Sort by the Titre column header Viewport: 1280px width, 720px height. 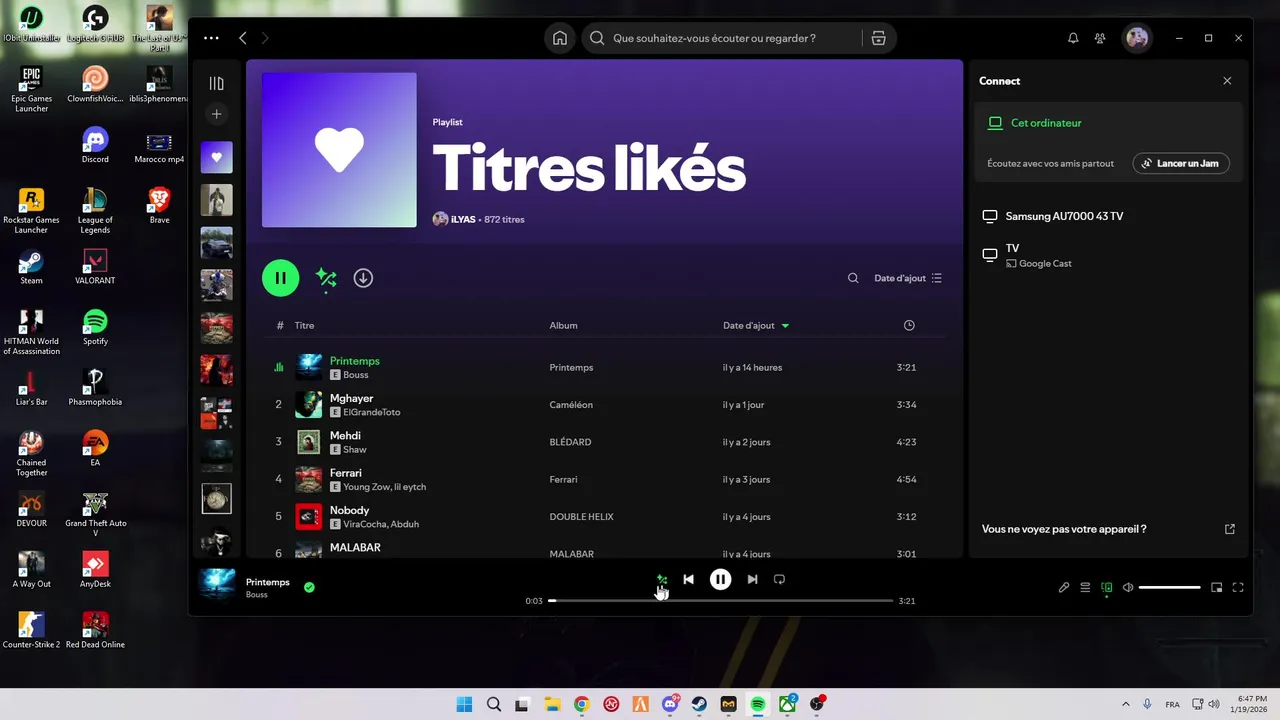coord(304,325)
